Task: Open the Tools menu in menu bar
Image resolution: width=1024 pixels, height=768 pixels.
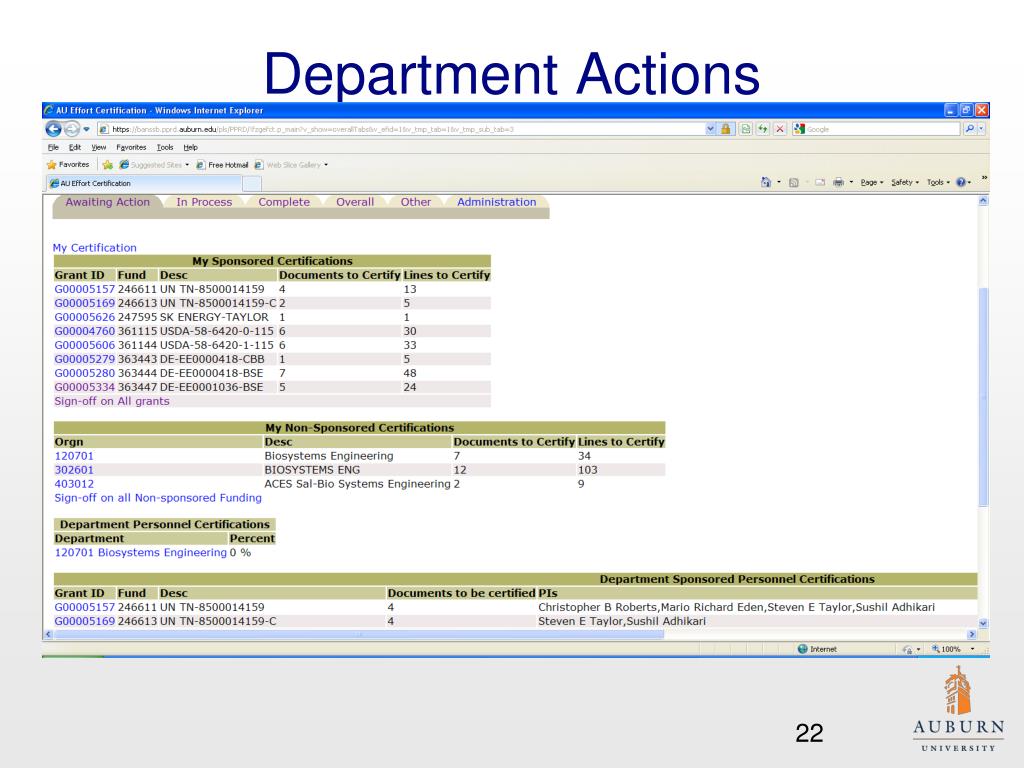Action: click(165, 148)
